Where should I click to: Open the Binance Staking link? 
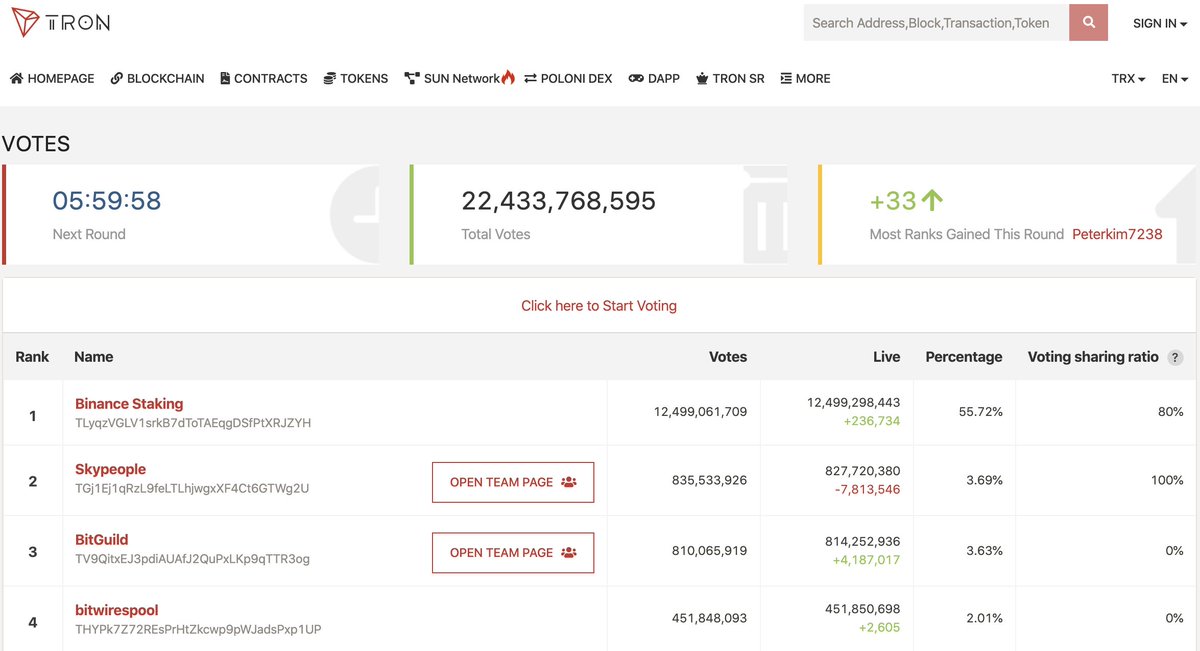(129, 404)
